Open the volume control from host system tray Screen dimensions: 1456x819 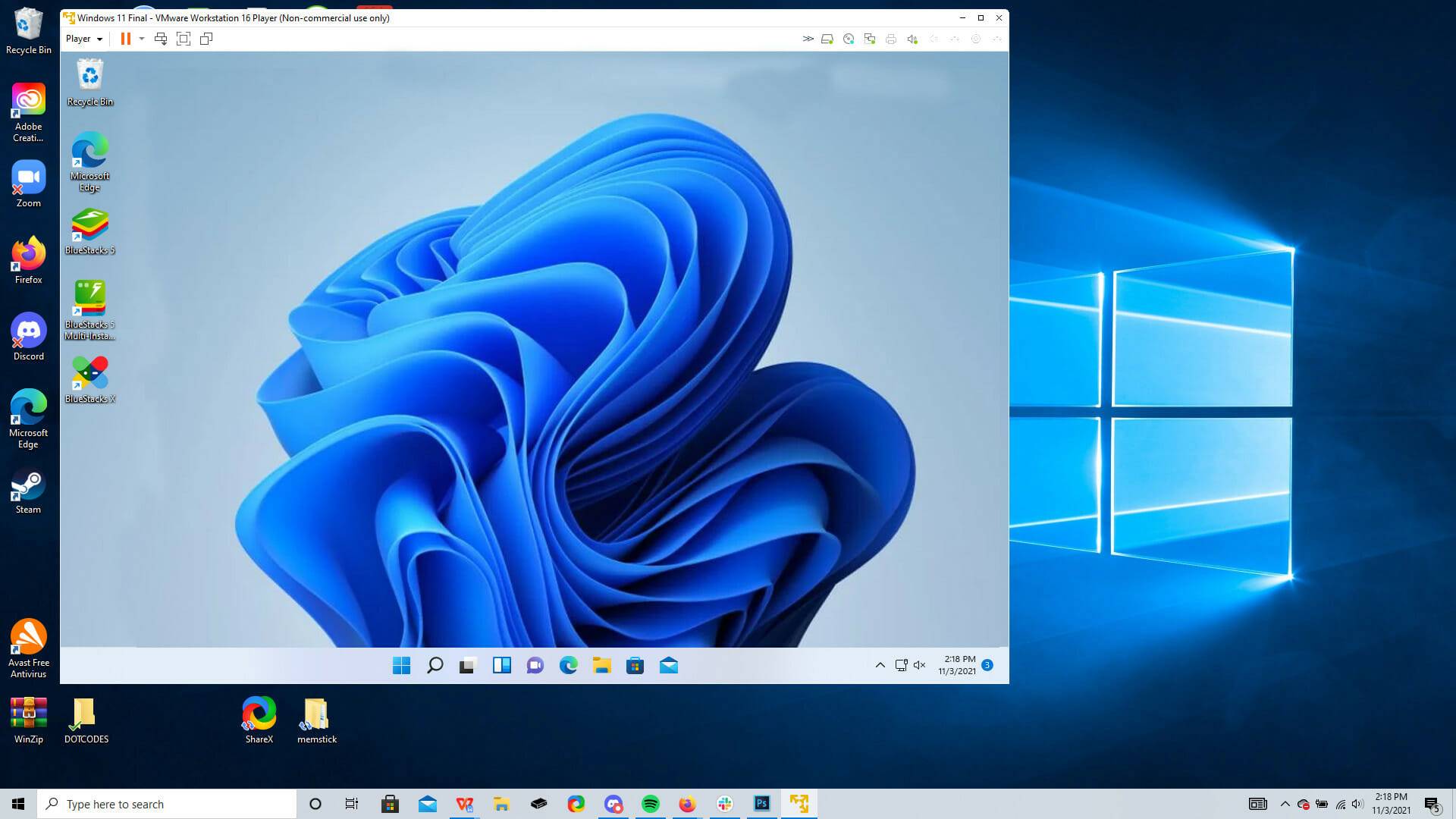pyautogui.click(x=1357, y=804)
